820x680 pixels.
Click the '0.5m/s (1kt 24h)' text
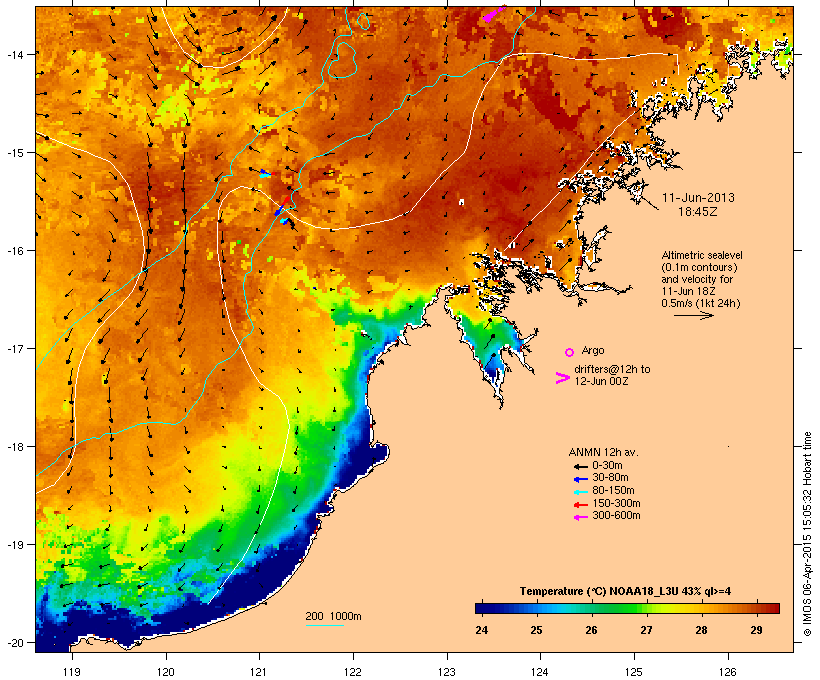[701, 303]
